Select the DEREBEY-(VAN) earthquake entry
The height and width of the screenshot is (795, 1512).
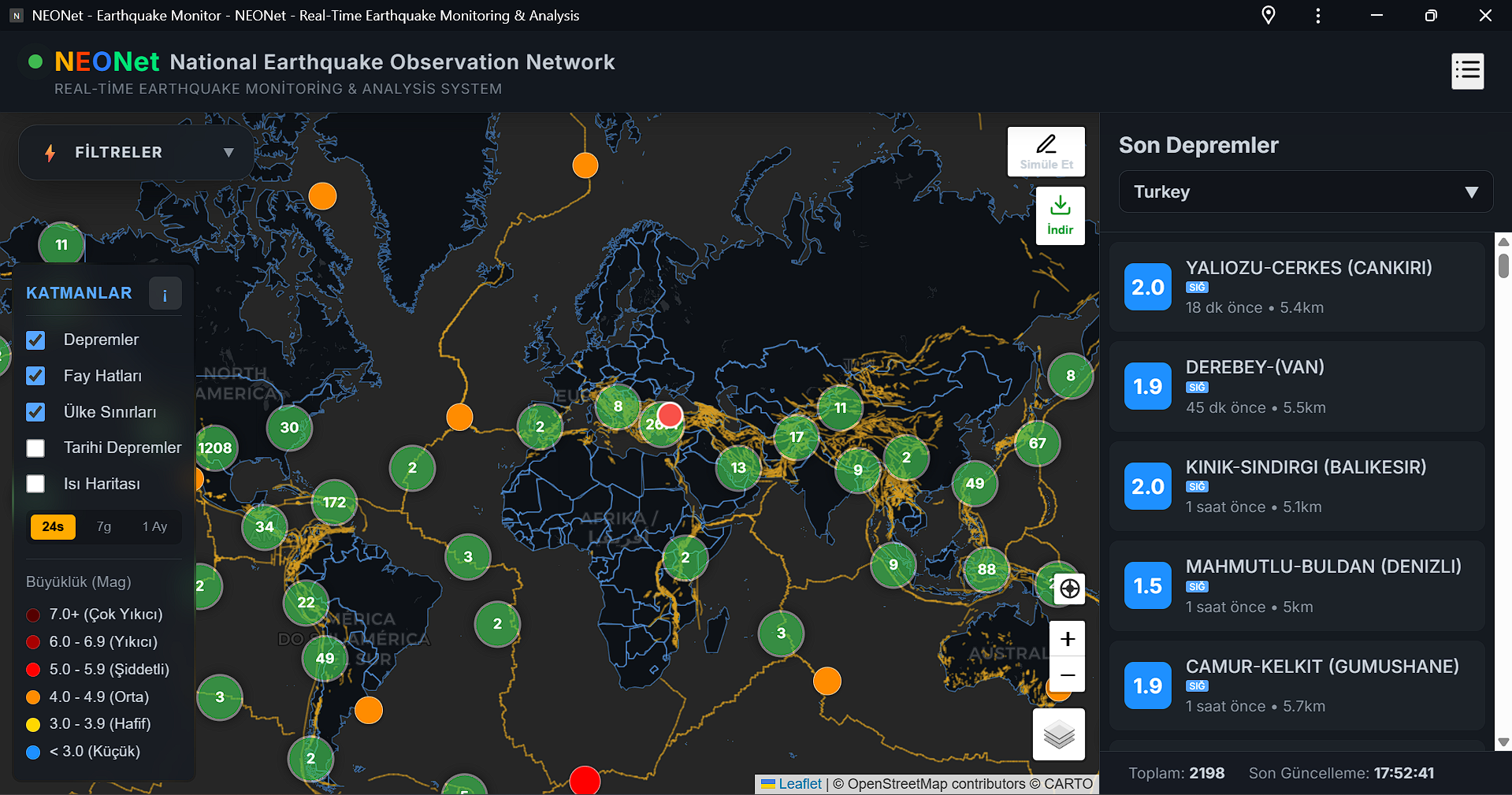(1296, 386)
